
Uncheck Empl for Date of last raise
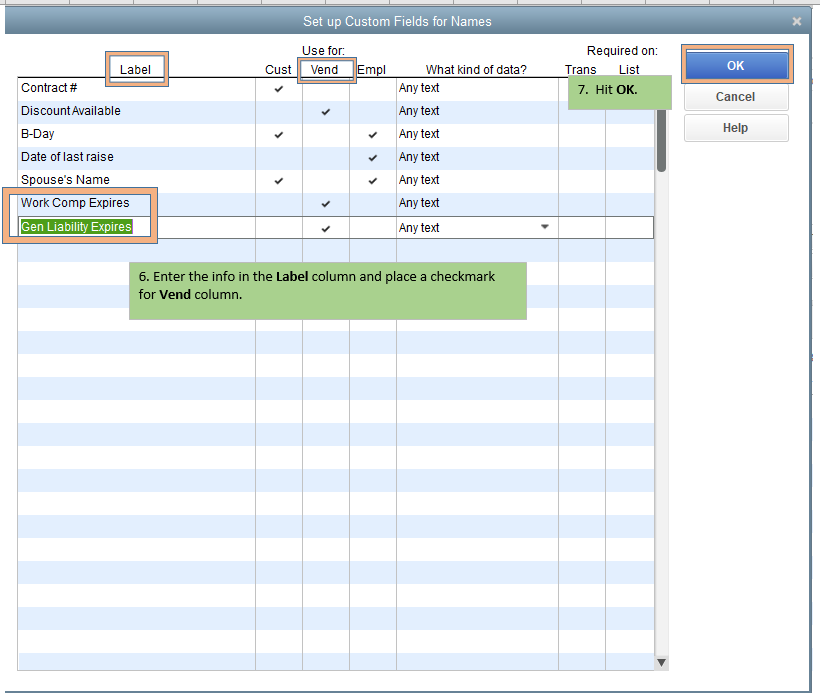click(373, 157)
